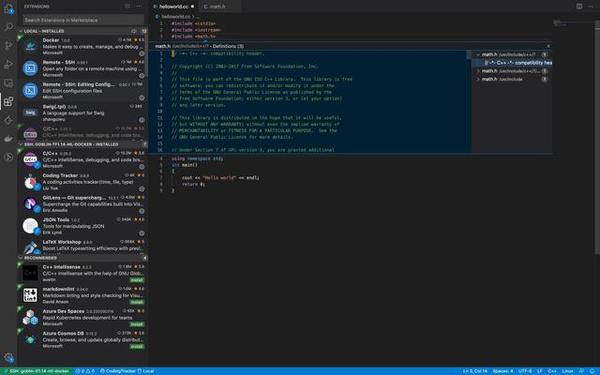Close the peek definitions widget

[x=548, y=46]
